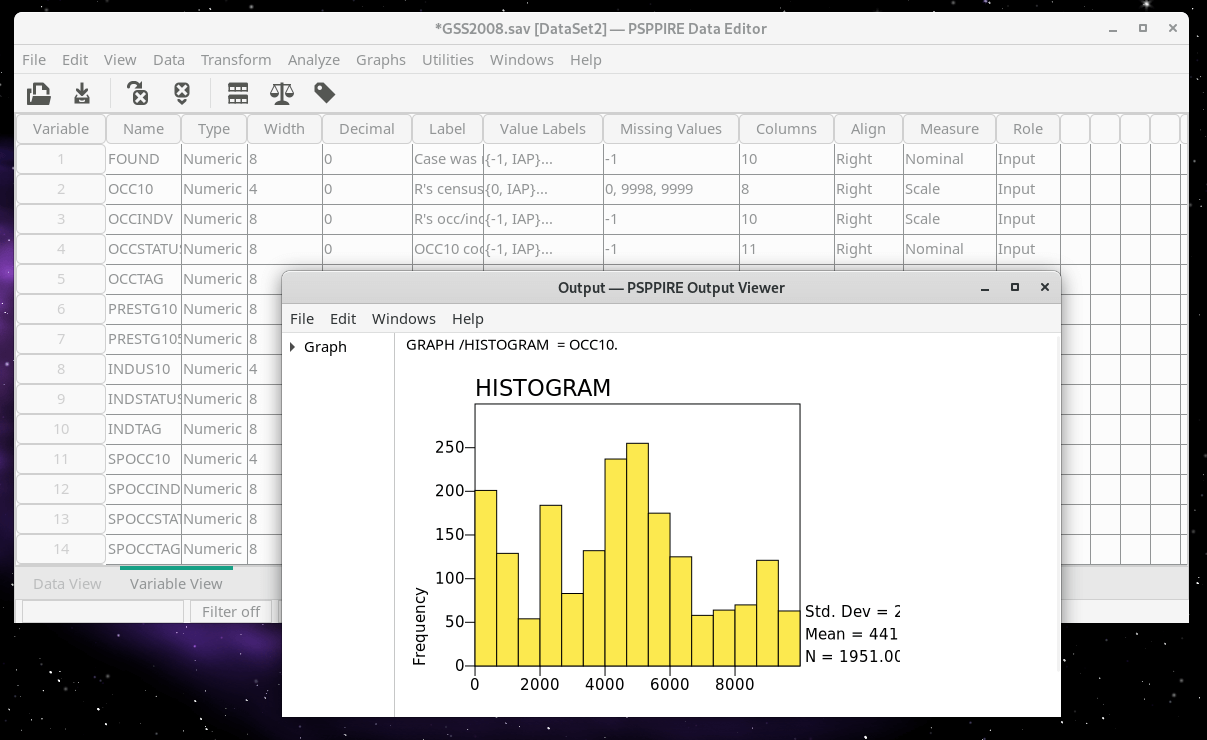Viewport: 1207px width, 740px height.
Task: Click the Open file folder icon
Action: coord(39,94)
